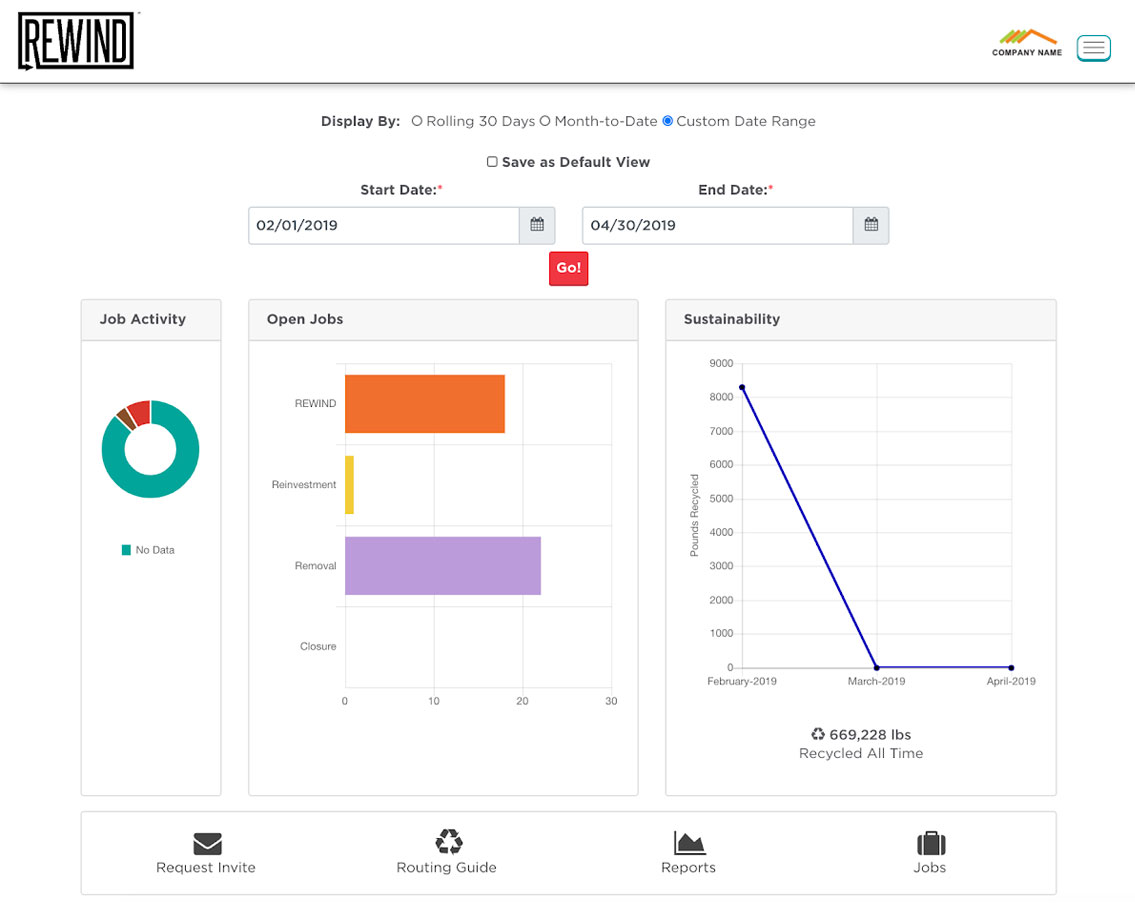Click the REWIND logo

76,41
